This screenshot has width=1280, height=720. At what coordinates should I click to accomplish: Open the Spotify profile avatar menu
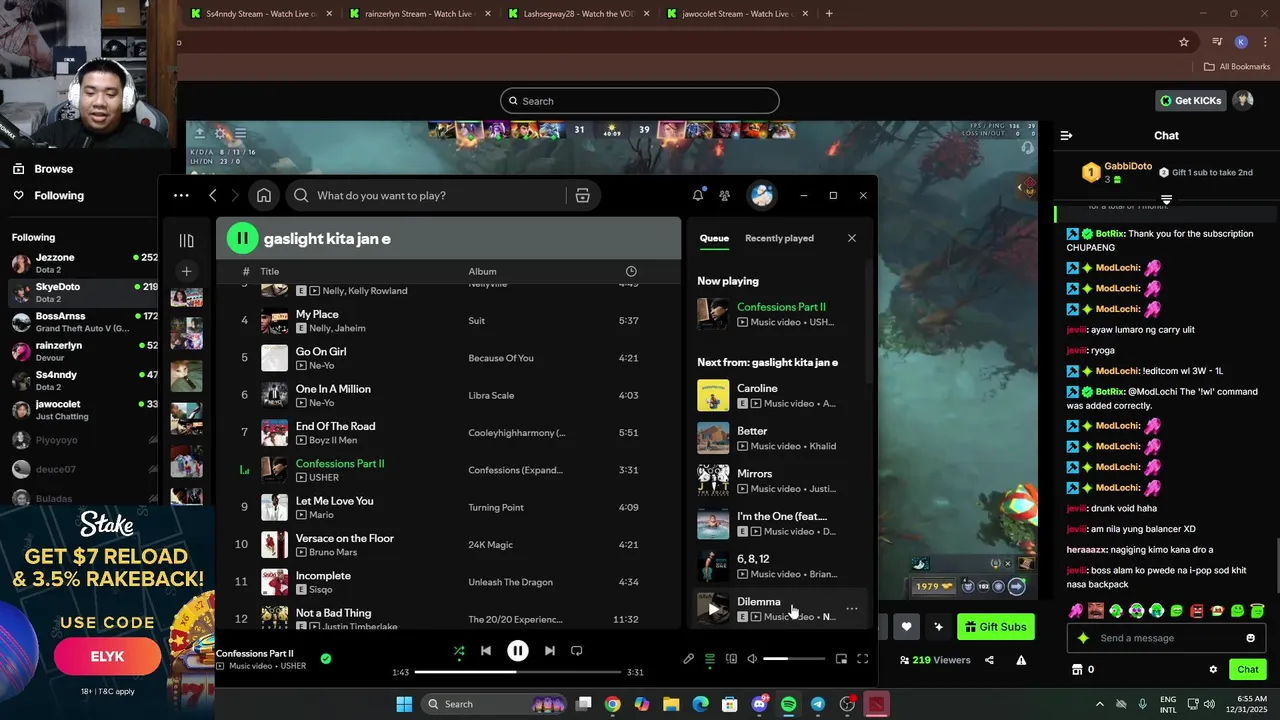[762, 196]
